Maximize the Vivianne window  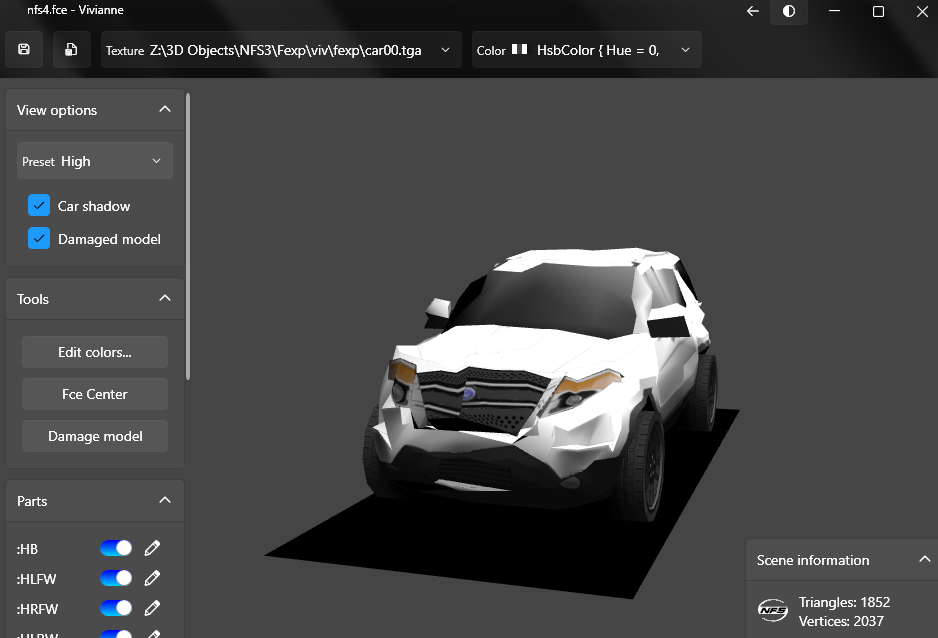878,11
